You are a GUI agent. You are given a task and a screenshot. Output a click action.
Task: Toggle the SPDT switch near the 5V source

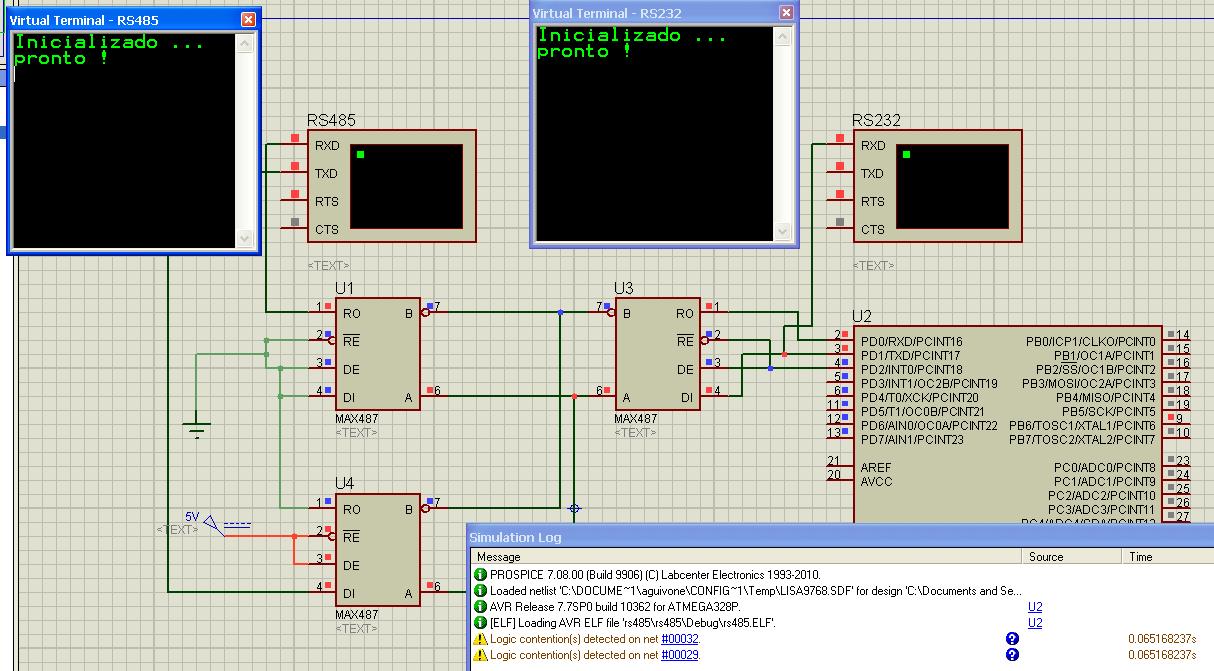pos(210,521)
